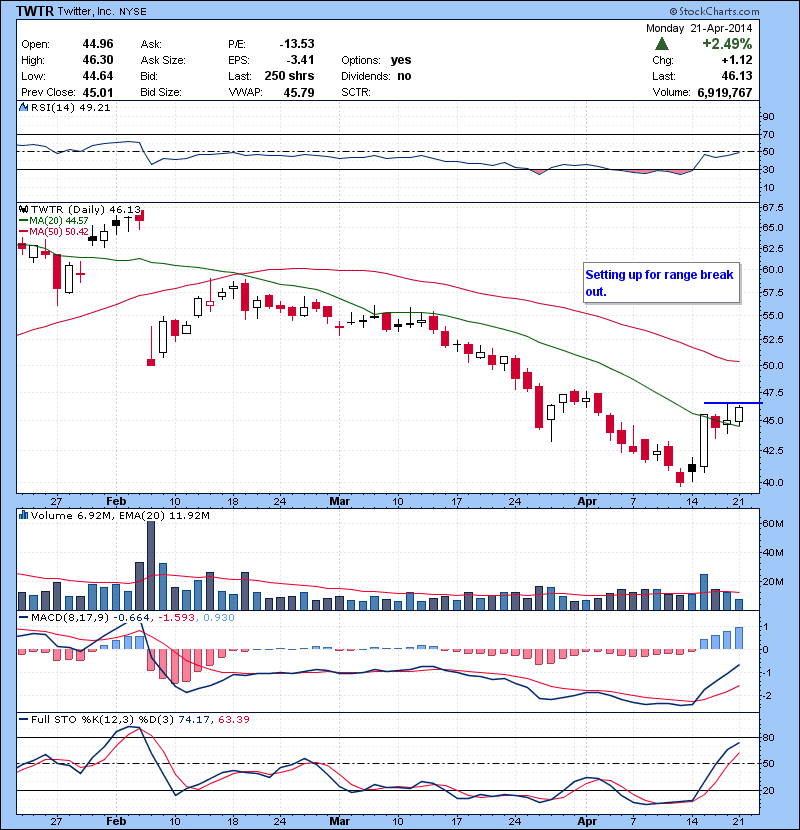The height and width of the screenshot is (830, 800).
Task: Click the stochastic %D value 63.39
Action: [x=233, y=719]
